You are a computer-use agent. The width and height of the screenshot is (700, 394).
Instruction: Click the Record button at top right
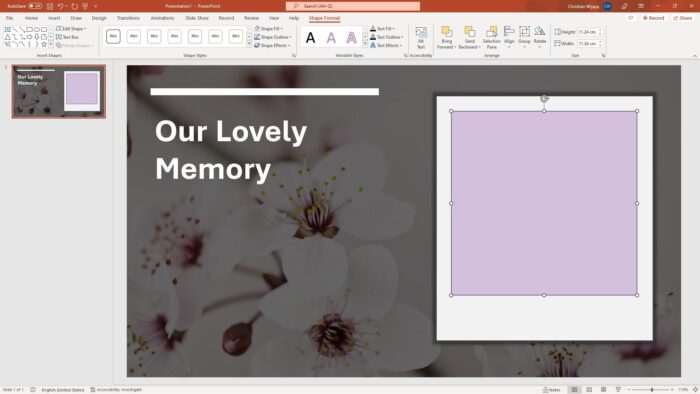(x=653, y=18)
